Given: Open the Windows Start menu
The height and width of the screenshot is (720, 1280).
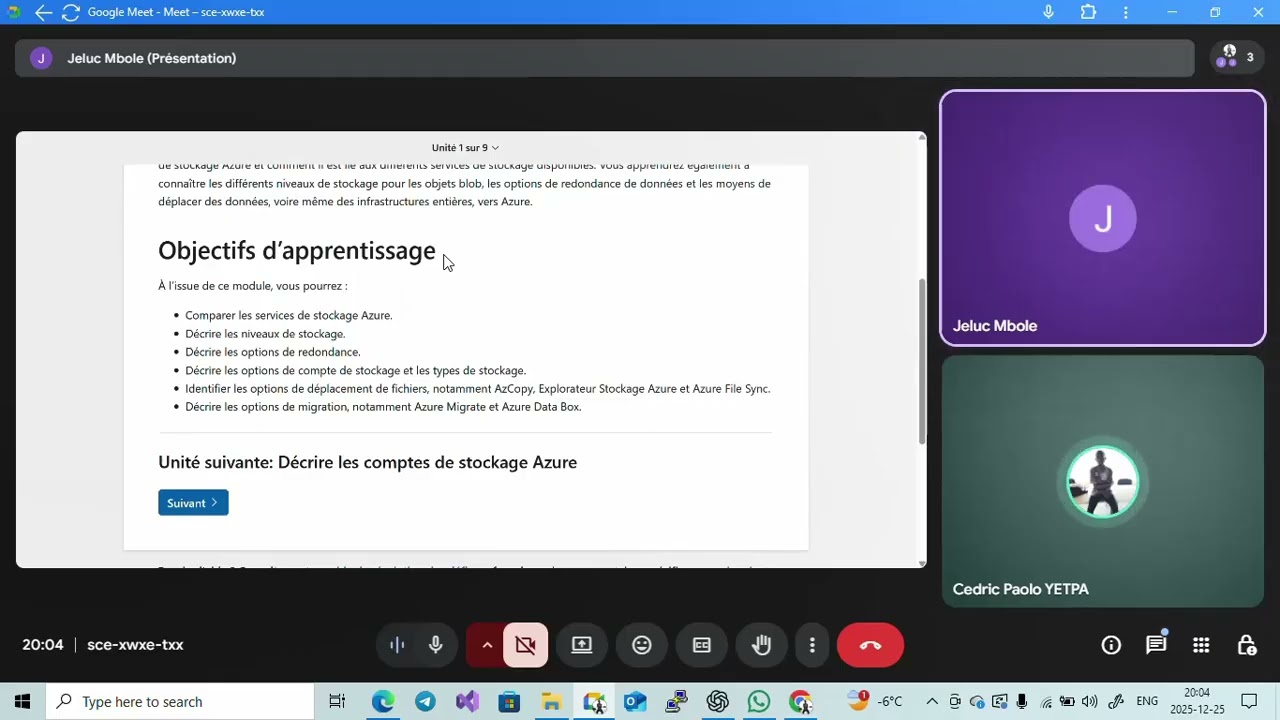Looking at the screenshot, I should (22, 701).
